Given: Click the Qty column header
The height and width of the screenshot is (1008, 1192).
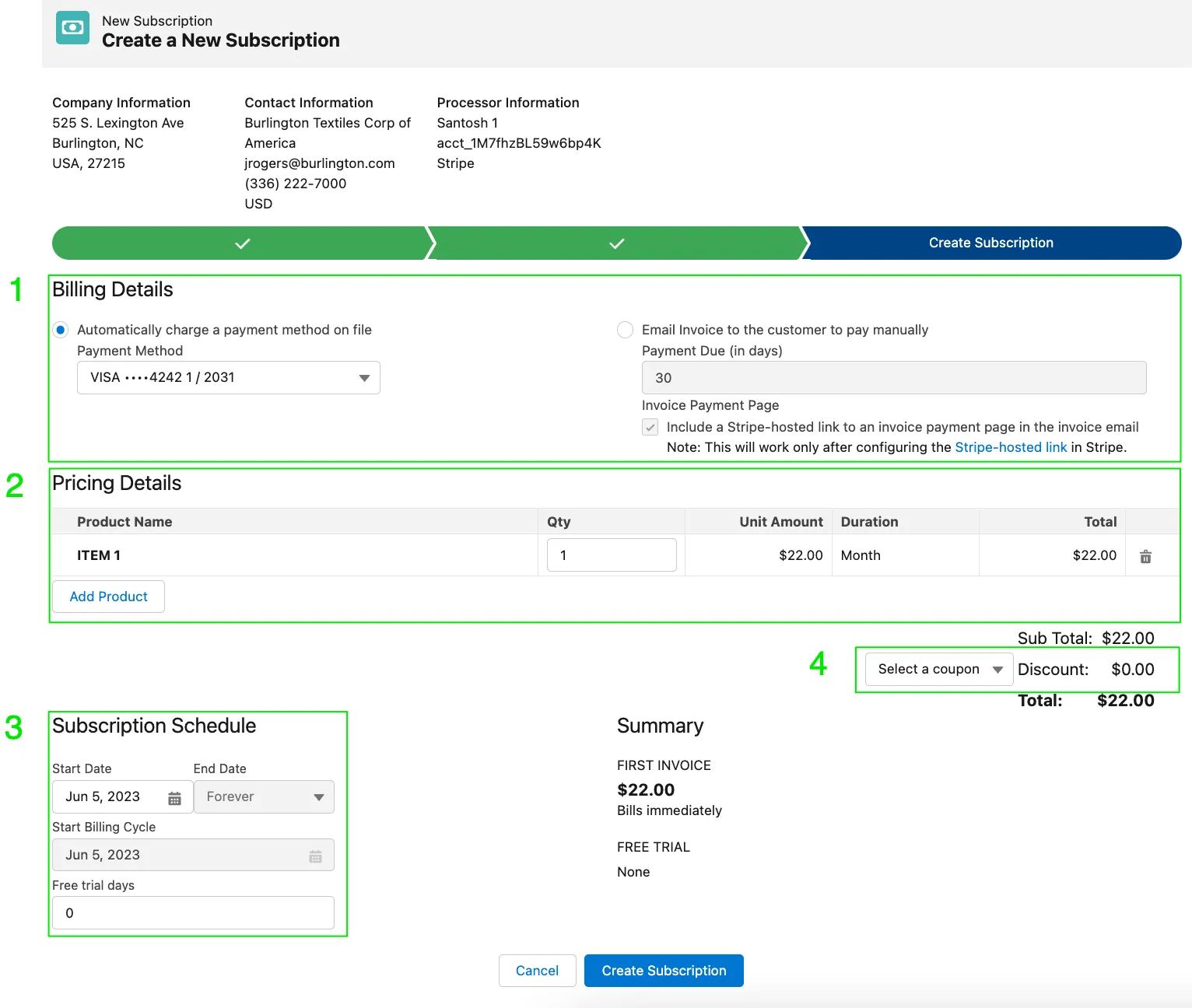Looking at the screenshot, I should tap(559, 522).
